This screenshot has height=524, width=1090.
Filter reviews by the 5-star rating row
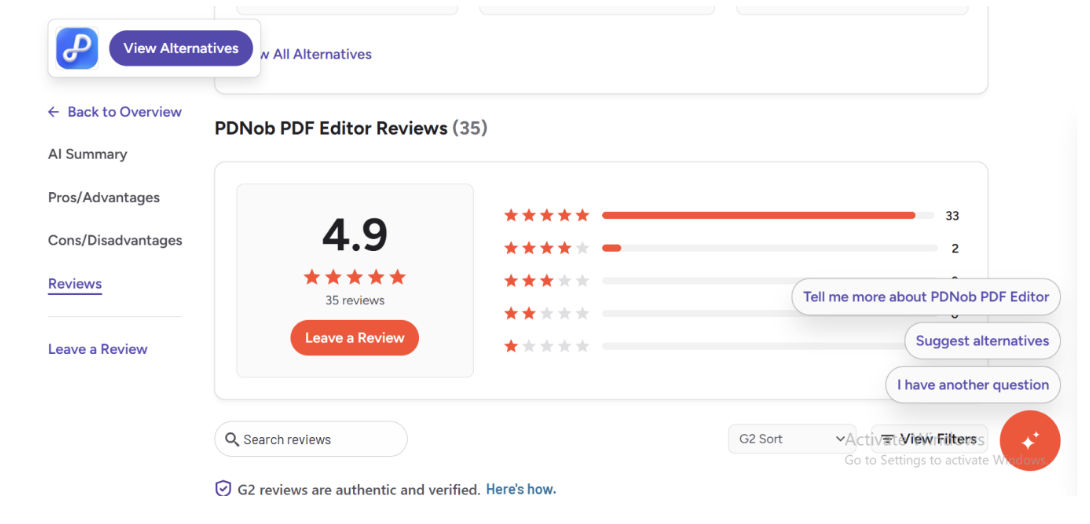coord(546,215)
